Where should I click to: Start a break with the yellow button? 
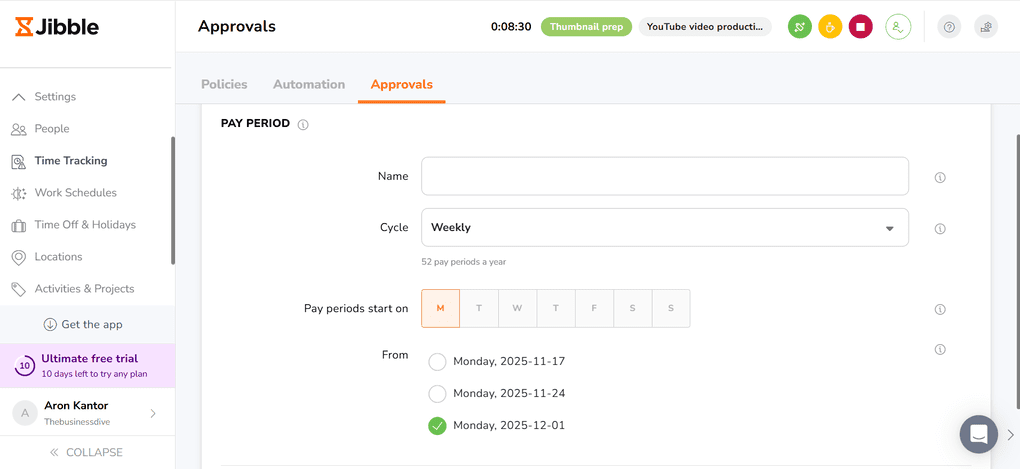(x=830, y=27)
